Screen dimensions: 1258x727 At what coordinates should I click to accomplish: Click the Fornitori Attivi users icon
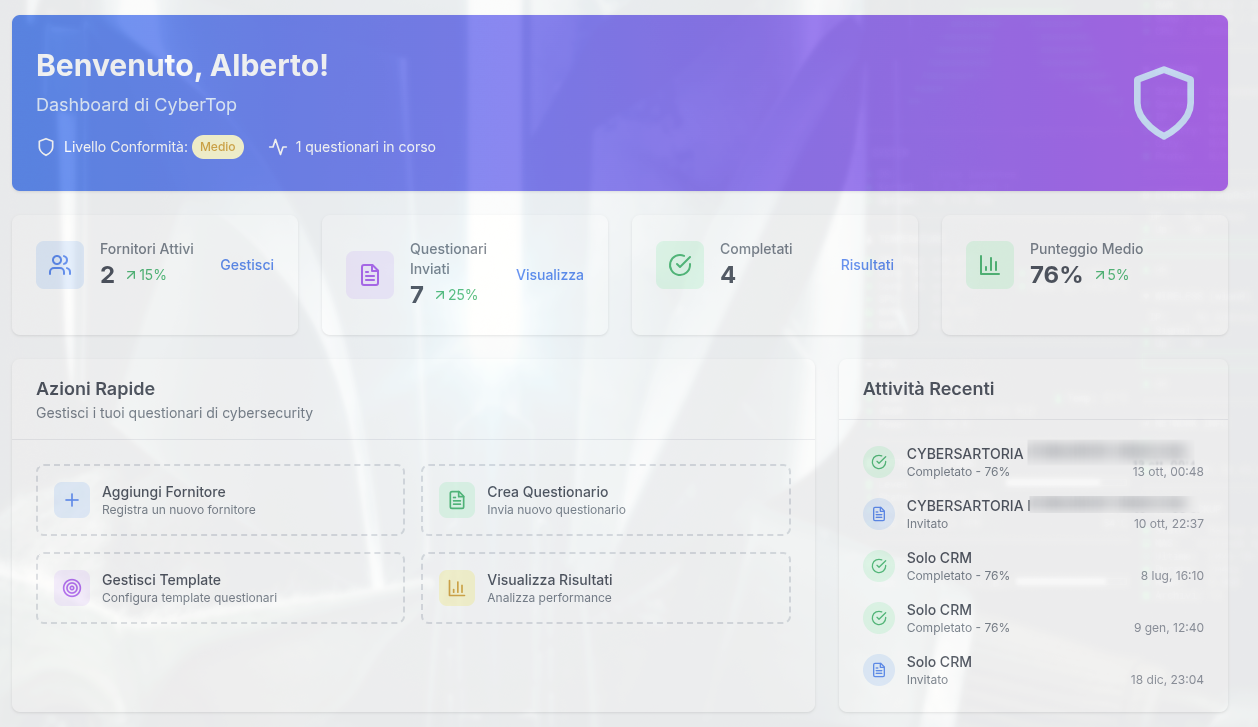60,265
